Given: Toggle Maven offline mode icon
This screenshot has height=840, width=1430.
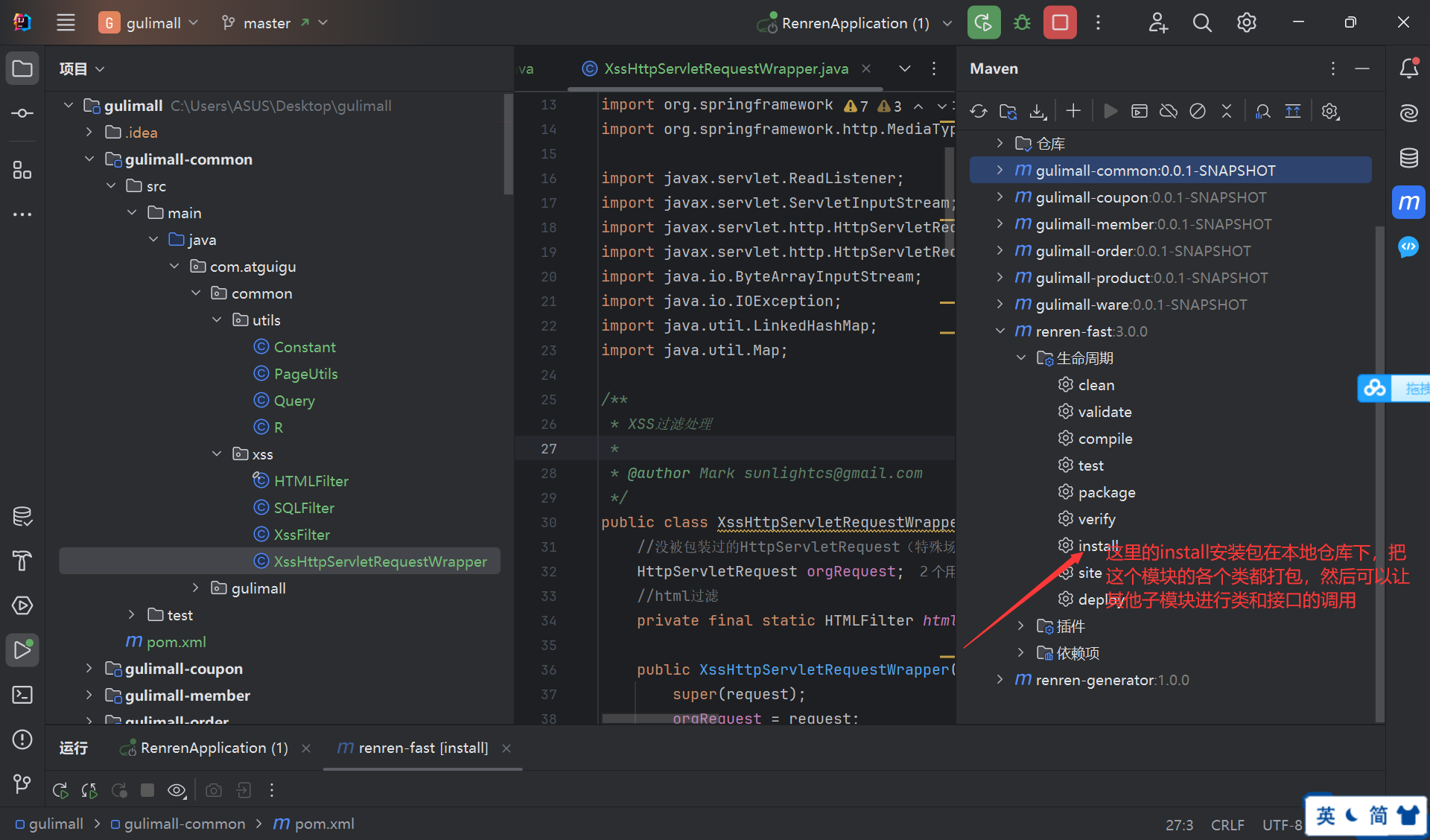Looking at the screenshot, I should tap(1169, 112).
